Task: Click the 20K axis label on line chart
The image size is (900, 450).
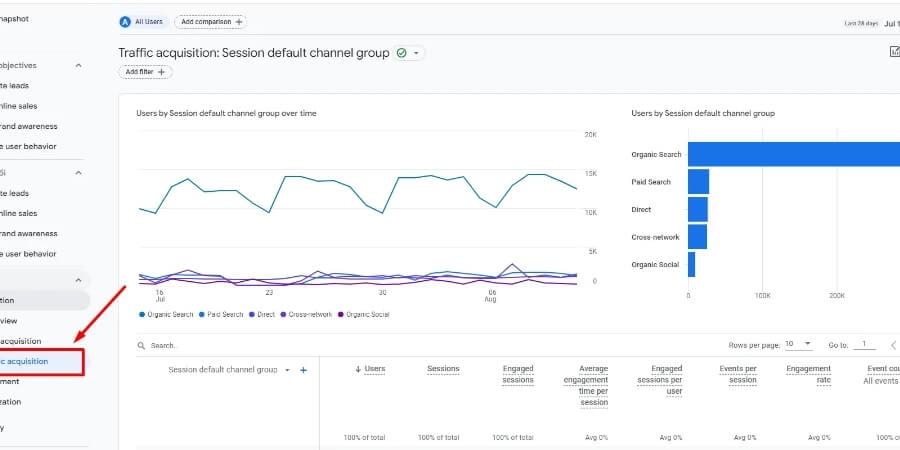Action: [591, 135]
